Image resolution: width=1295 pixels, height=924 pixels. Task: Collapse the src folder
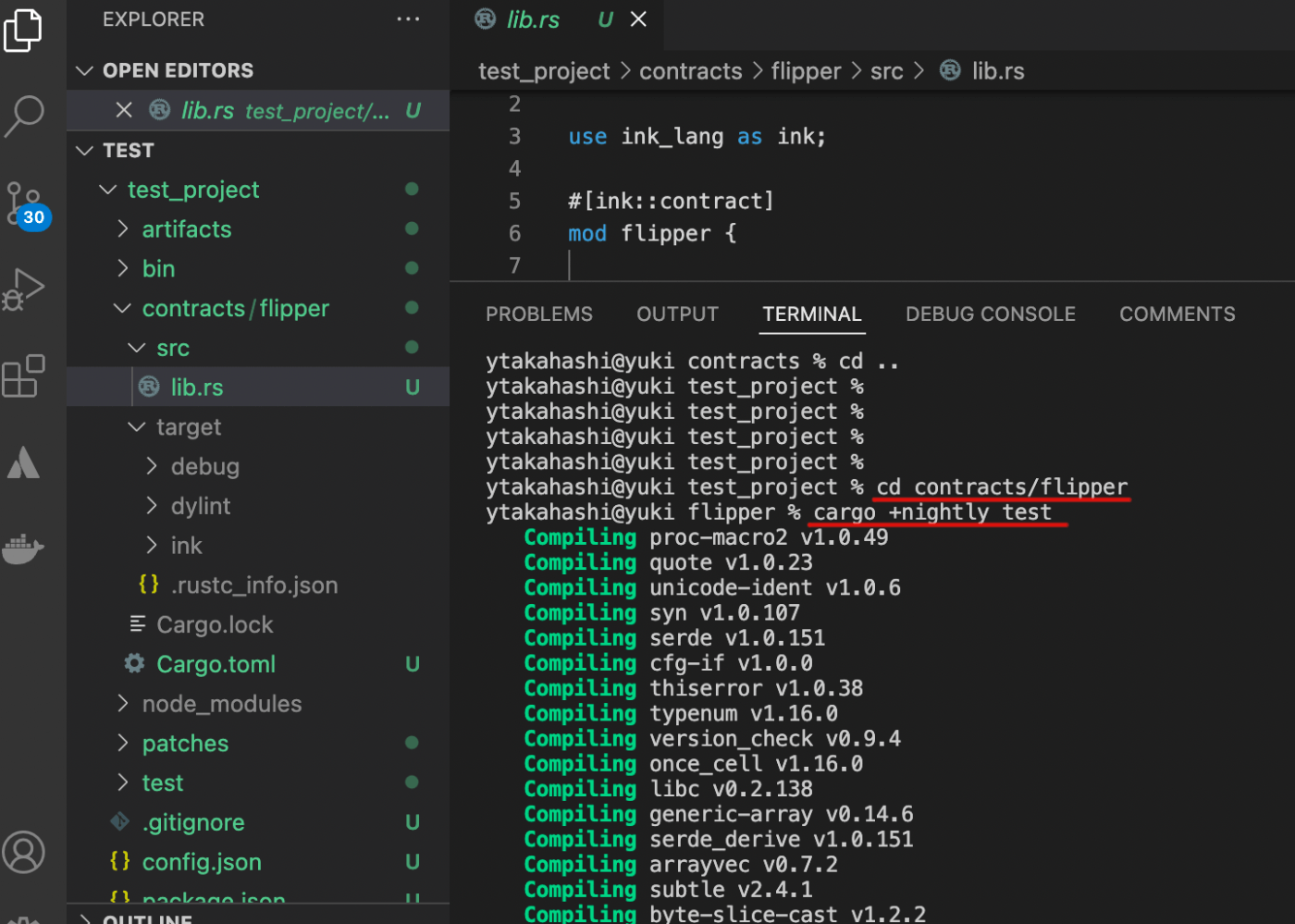point(137,348)
